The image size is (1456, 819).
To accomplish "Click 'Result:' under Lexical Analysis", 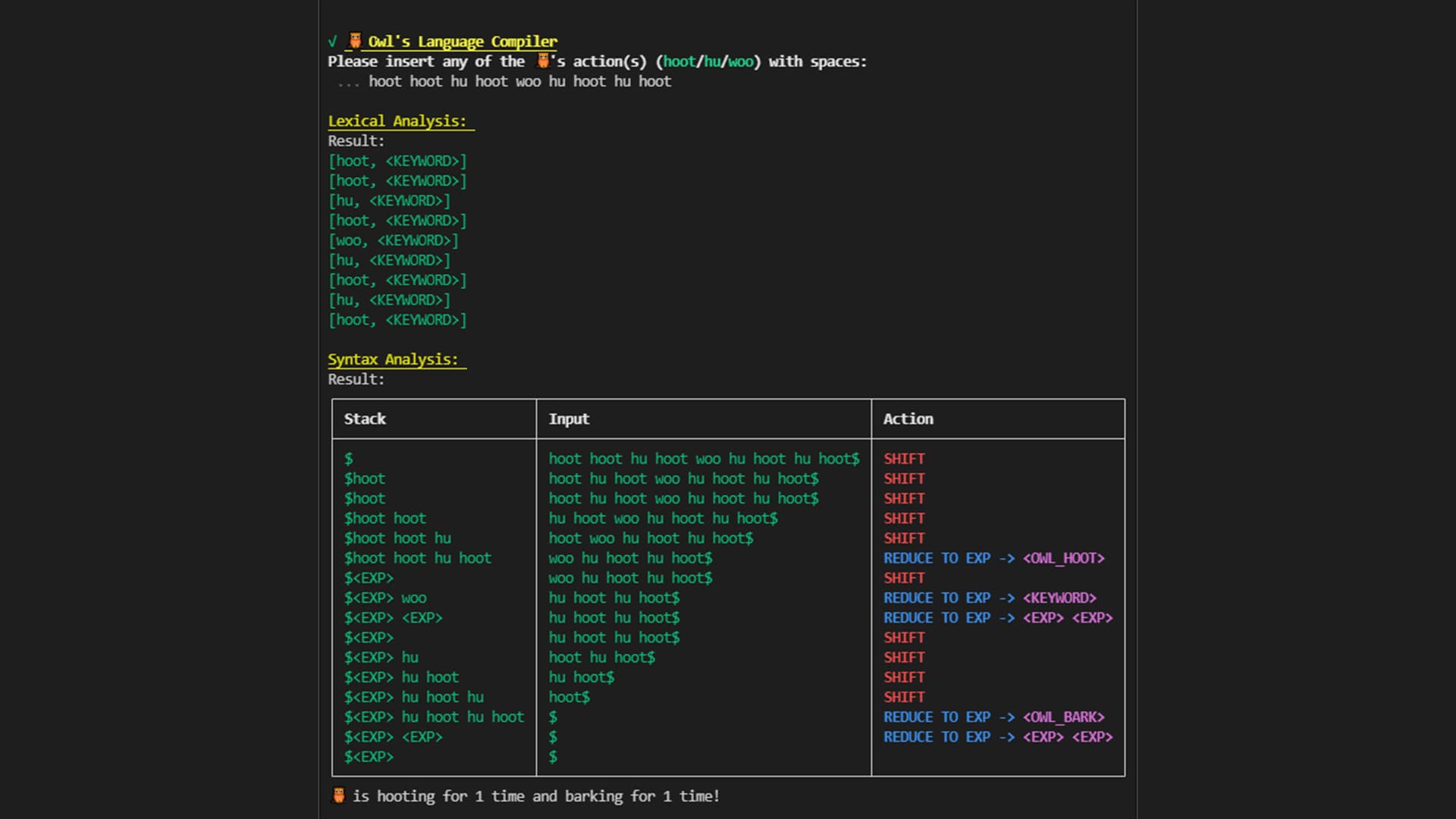I will [x=356, y=141].
